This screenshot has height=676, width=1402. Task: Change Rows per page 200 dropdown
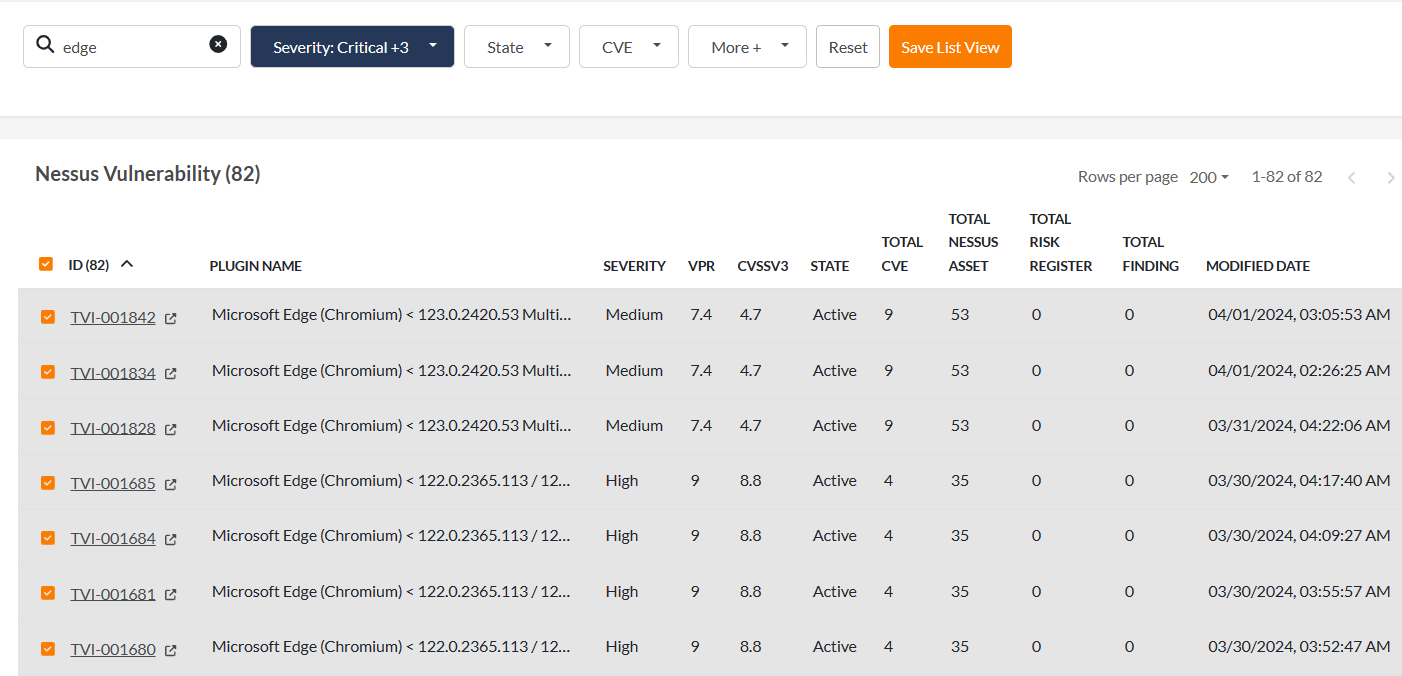click(x=1208, y=177)
